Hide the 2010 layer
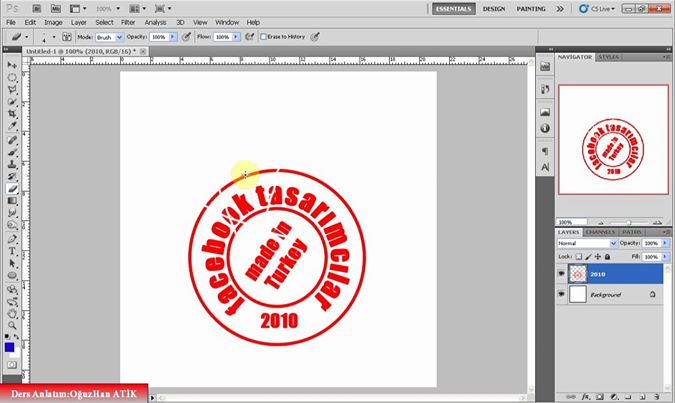Screen dimensions: 675x403 point(561,274)
